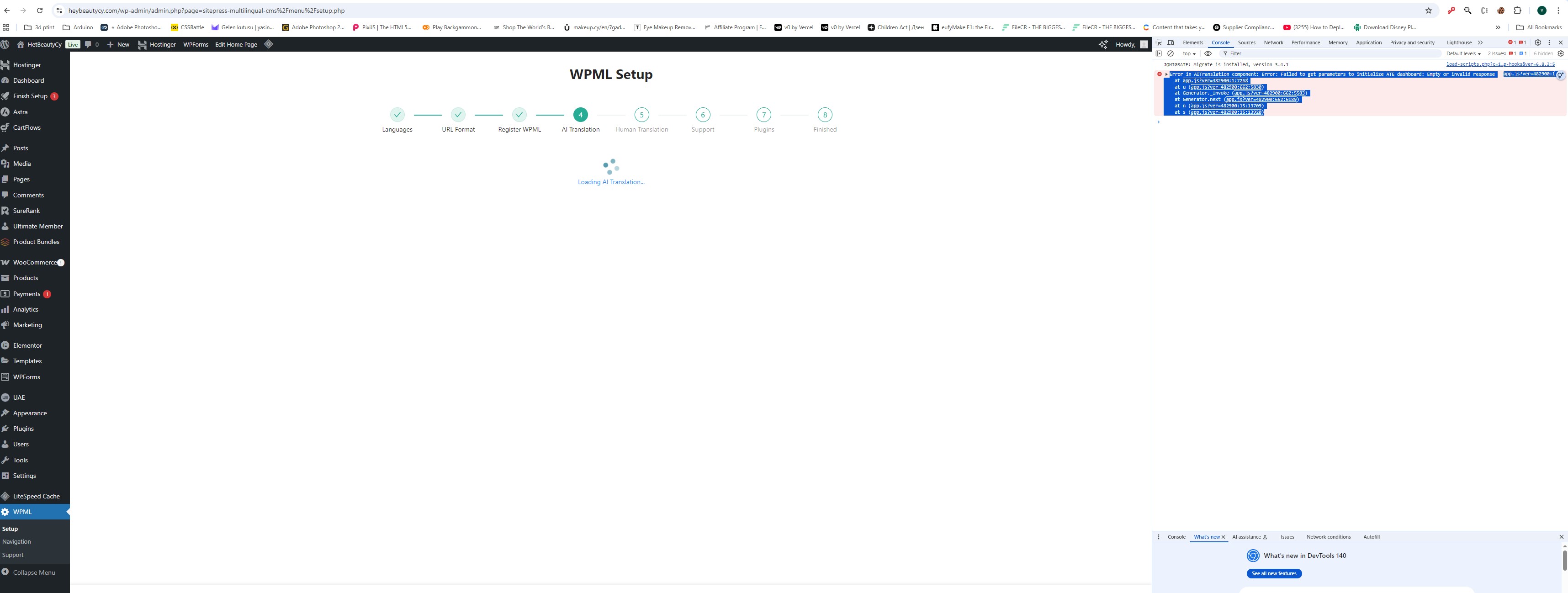Switch to the Network tab in DevTools

point(1273,42)
